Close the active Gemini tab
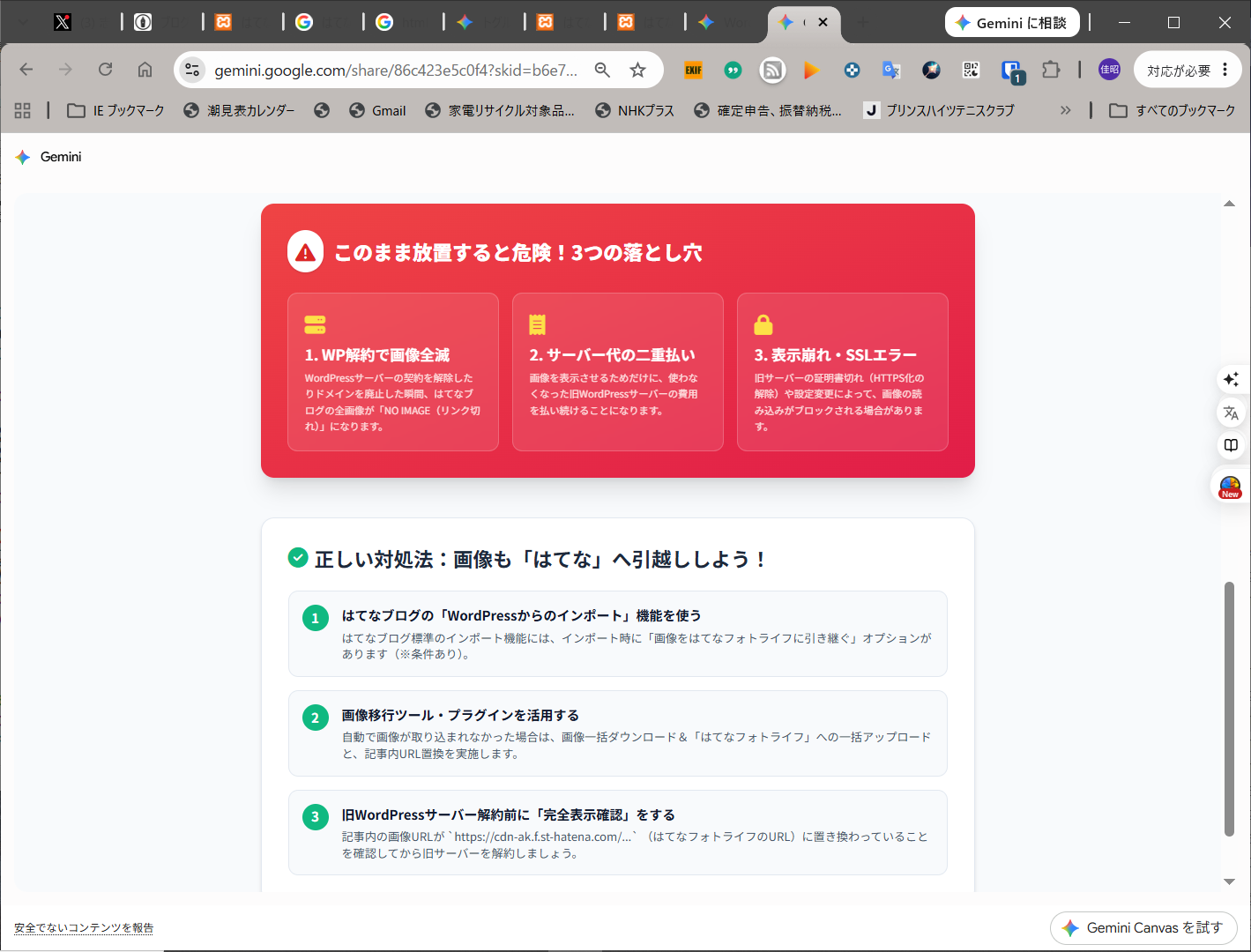The width and height of the screenshot is (1251, 952). [823, 22]
